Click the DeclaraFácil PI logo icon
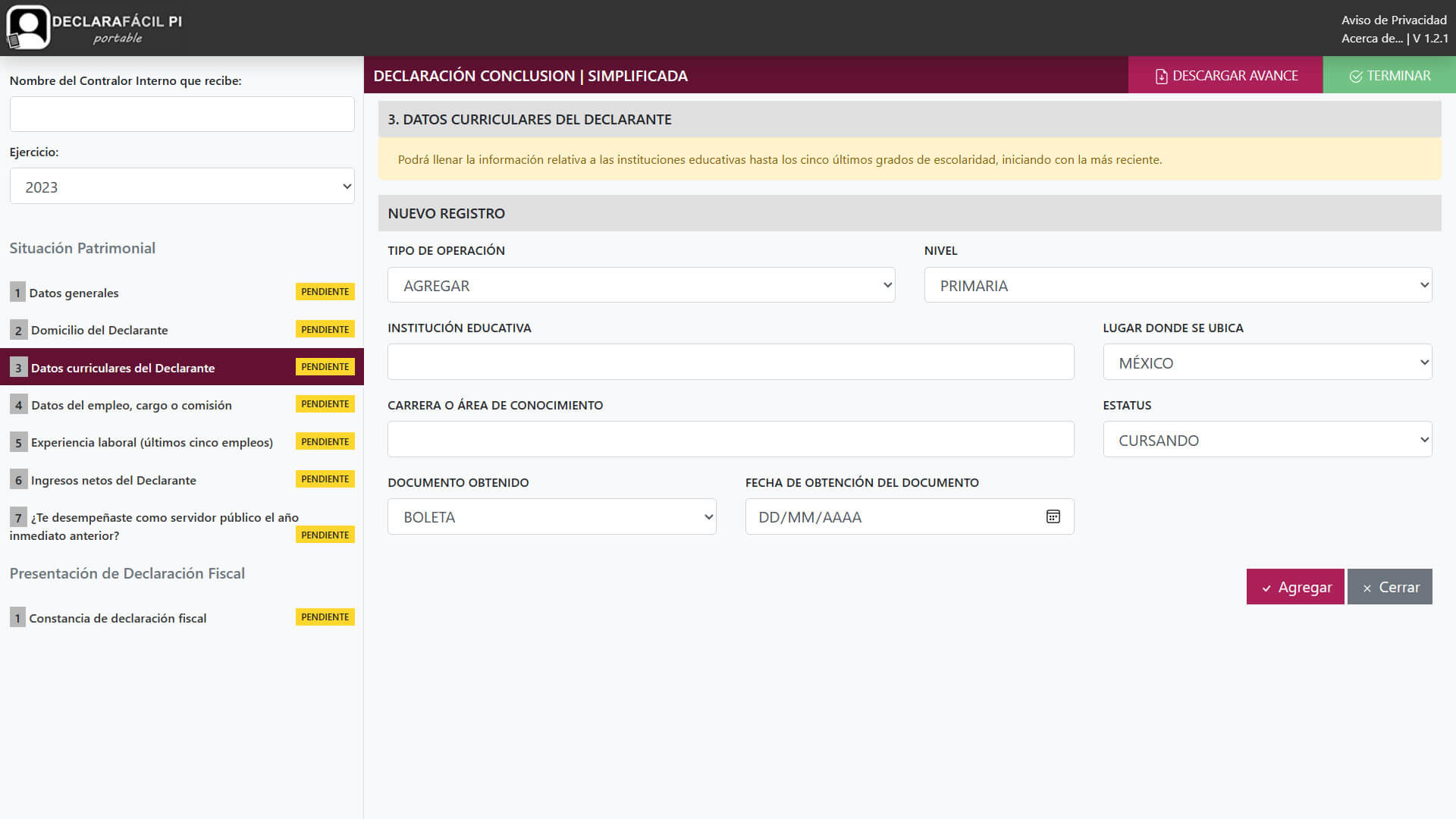This screenshot has width=1456, height=819. [x=28, y=27]
